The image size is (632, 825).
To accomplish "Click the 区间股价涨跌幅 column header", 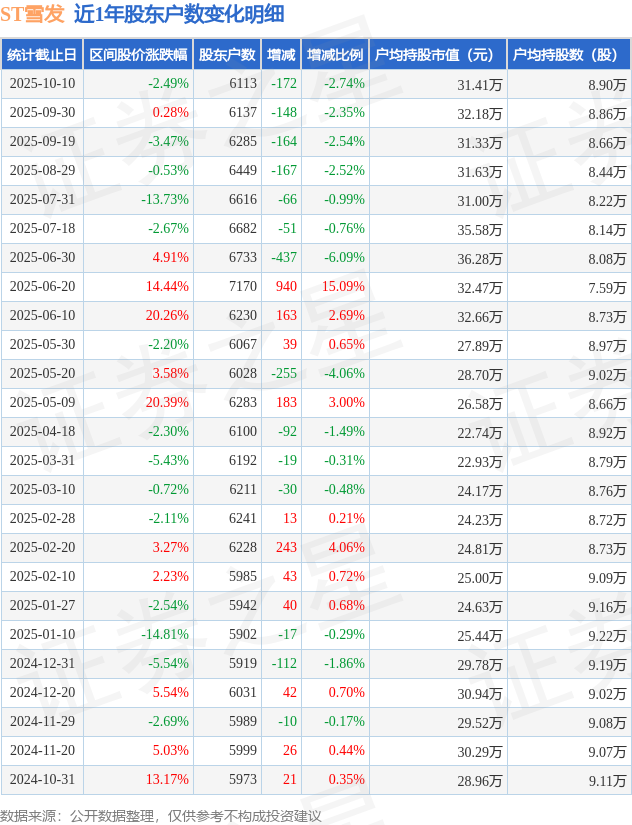I will 137,55.
